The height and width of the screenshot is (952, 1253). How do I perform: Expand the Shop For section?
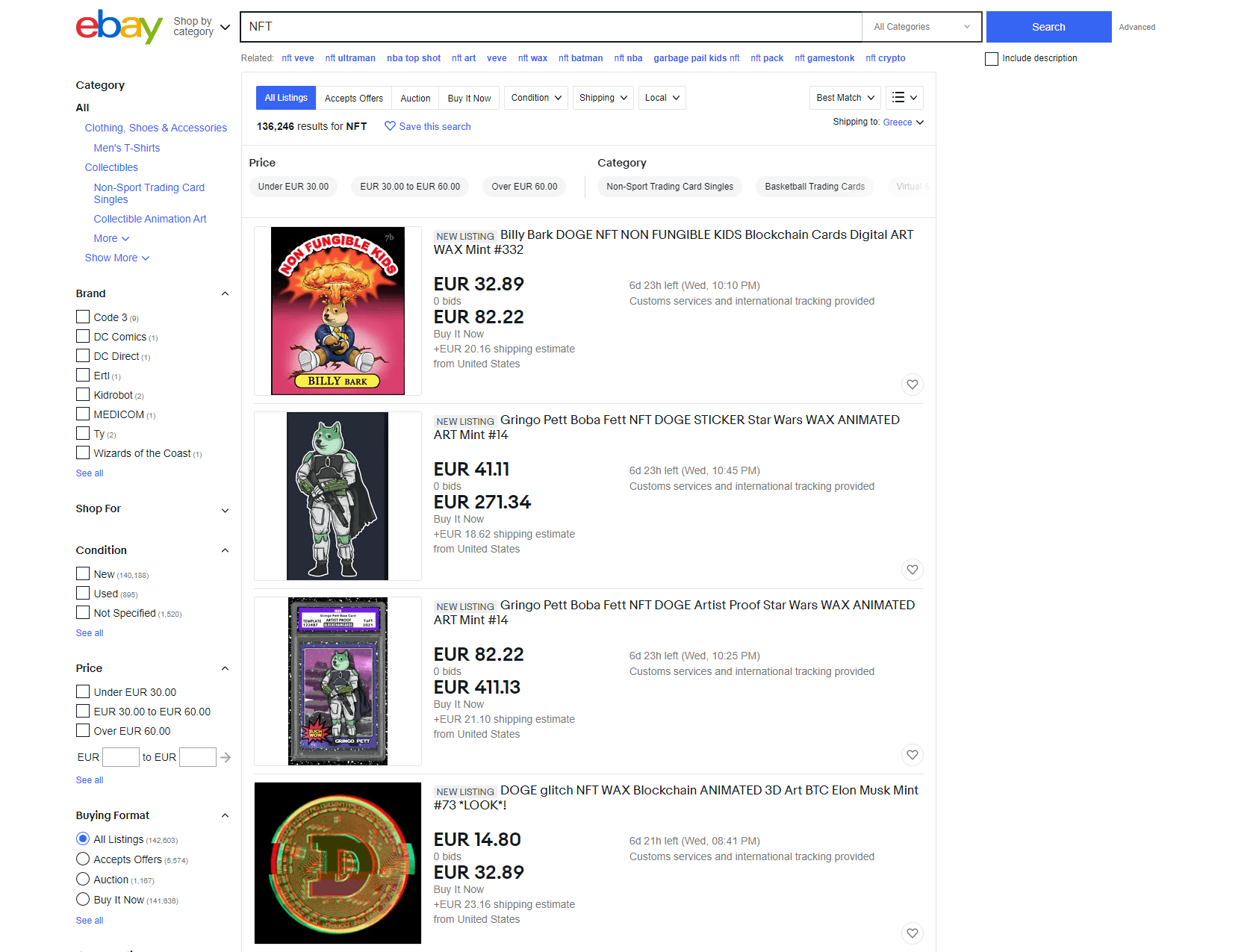coord(225,510)
